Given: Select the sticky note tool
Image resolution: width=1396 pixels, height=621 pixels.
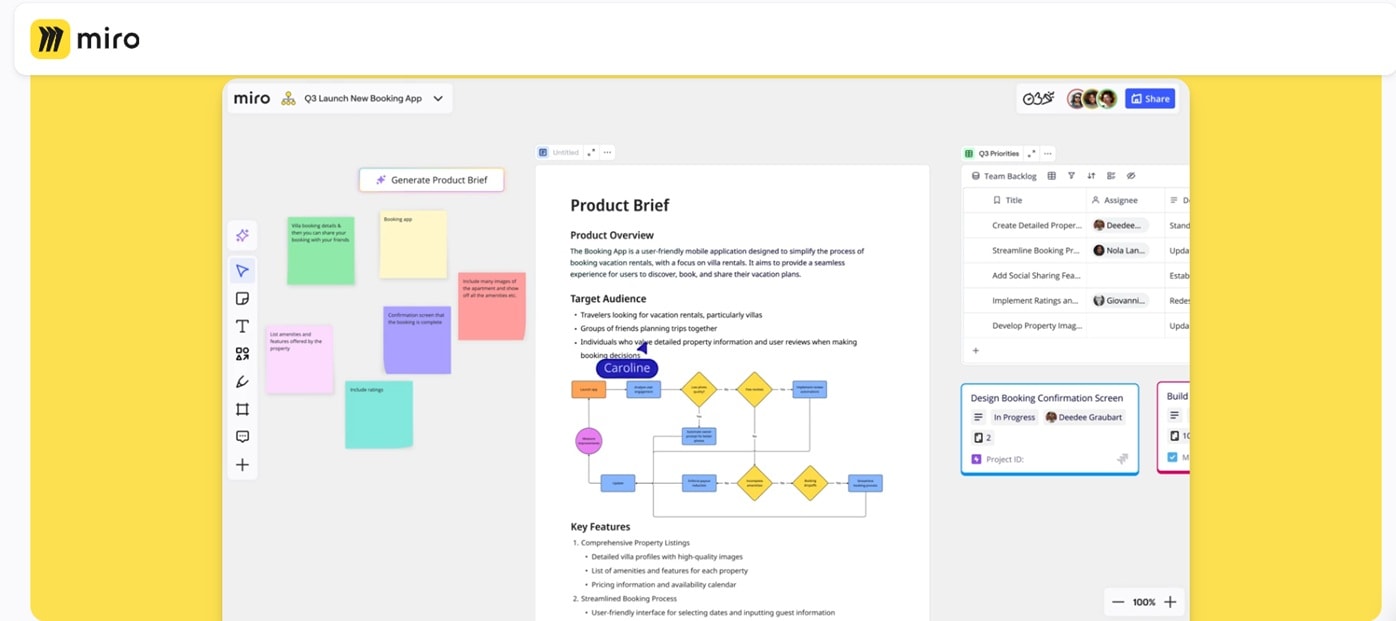Looking at the screenshot, I should [242, 298].
